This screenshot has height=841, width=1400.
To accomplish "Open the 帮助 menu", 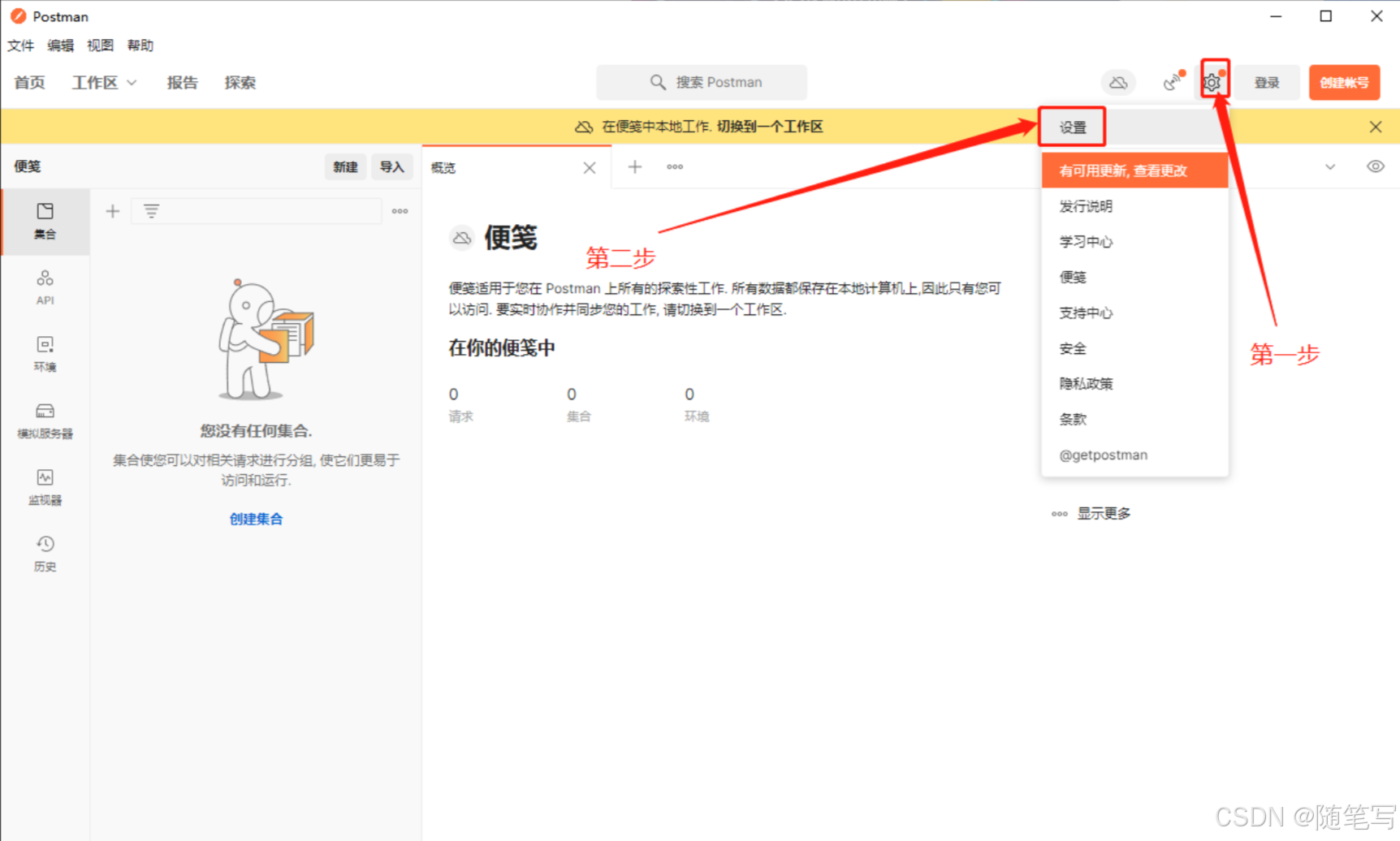I will 140,45.
